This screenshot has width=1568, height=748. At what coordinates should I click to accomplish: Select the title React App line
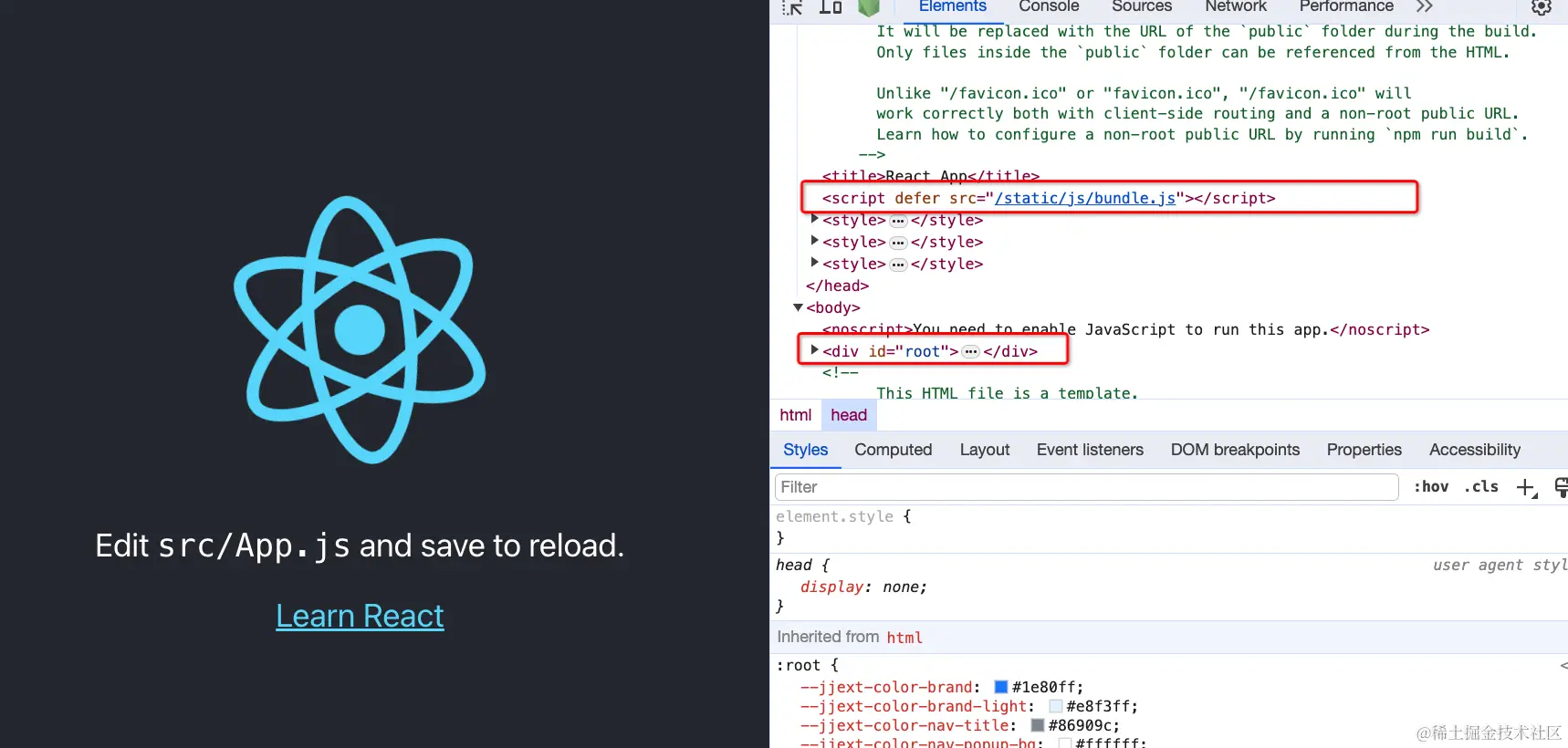point(930,175)
